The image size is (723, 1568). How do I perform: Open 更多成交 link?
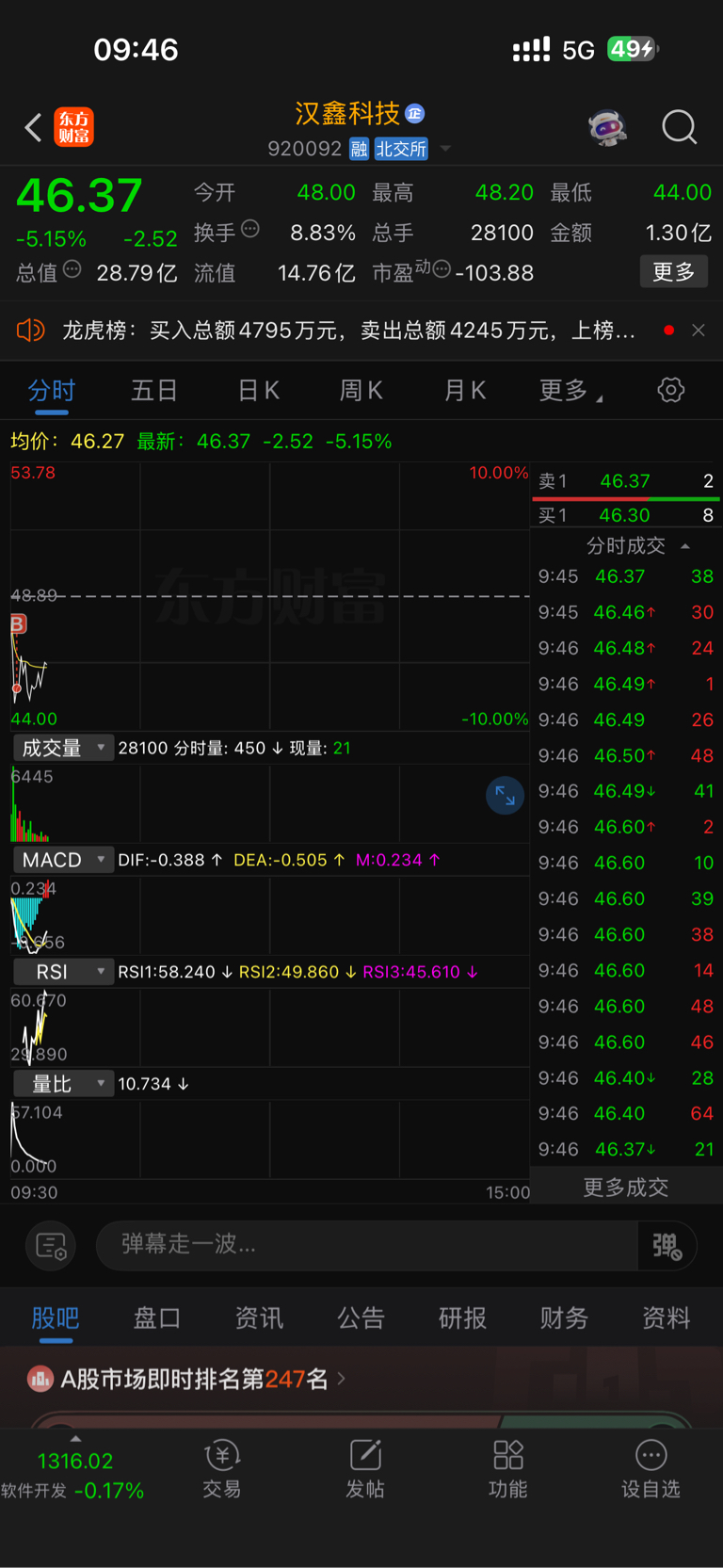pyautogui.click(x=626, y=1187)
